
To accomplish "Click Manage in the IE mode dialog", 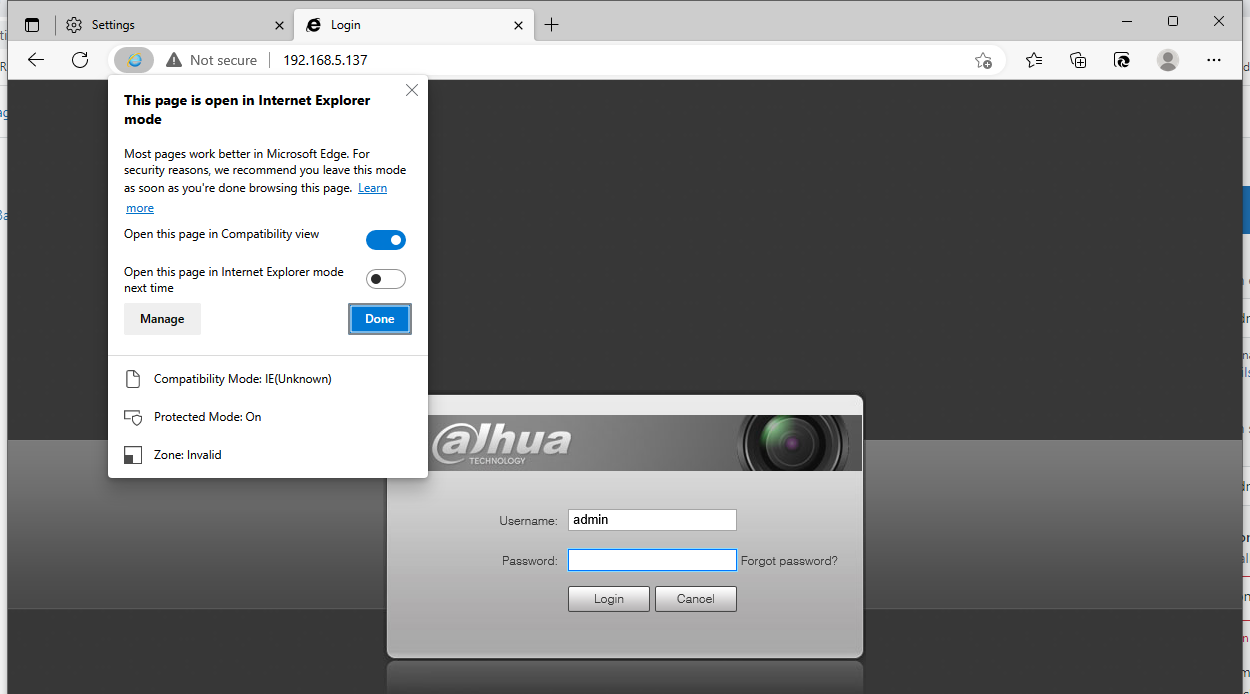I will point(162,318).
